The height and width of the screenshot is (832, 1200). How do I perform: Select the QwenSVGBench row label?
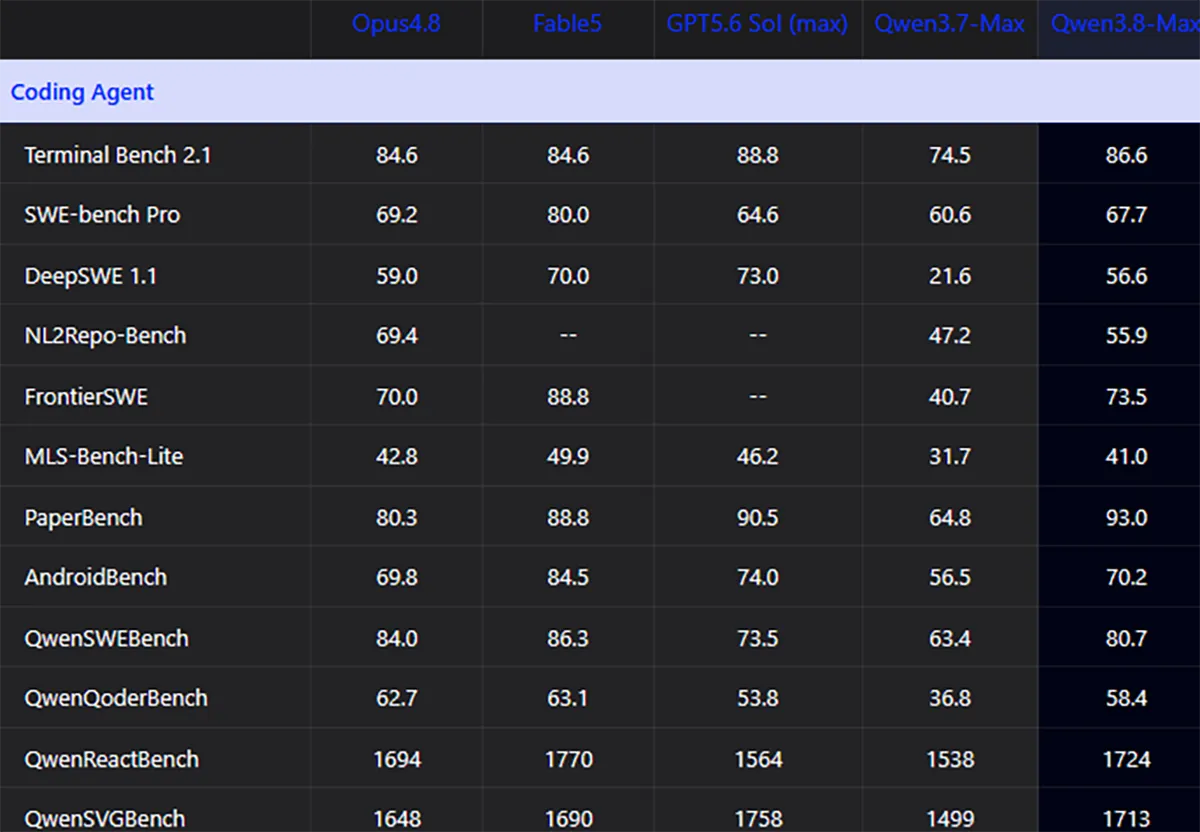click(x=105, y=819)
